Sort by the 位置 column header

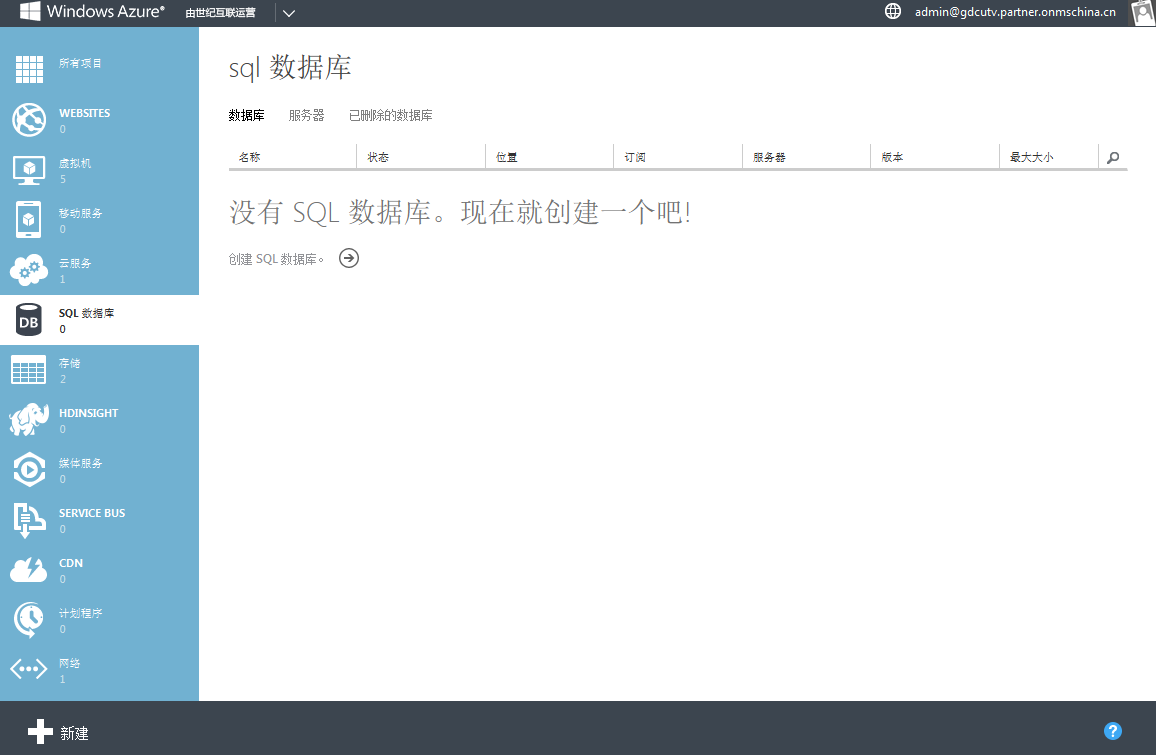pos(506,157)
